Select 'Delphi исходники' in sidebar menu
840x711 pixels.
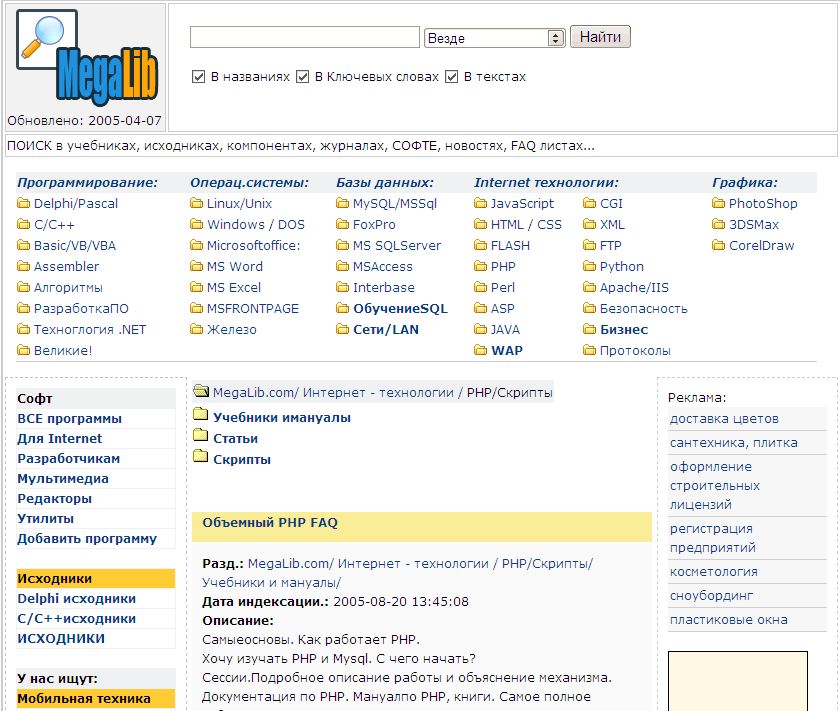(x=76, y=599)
